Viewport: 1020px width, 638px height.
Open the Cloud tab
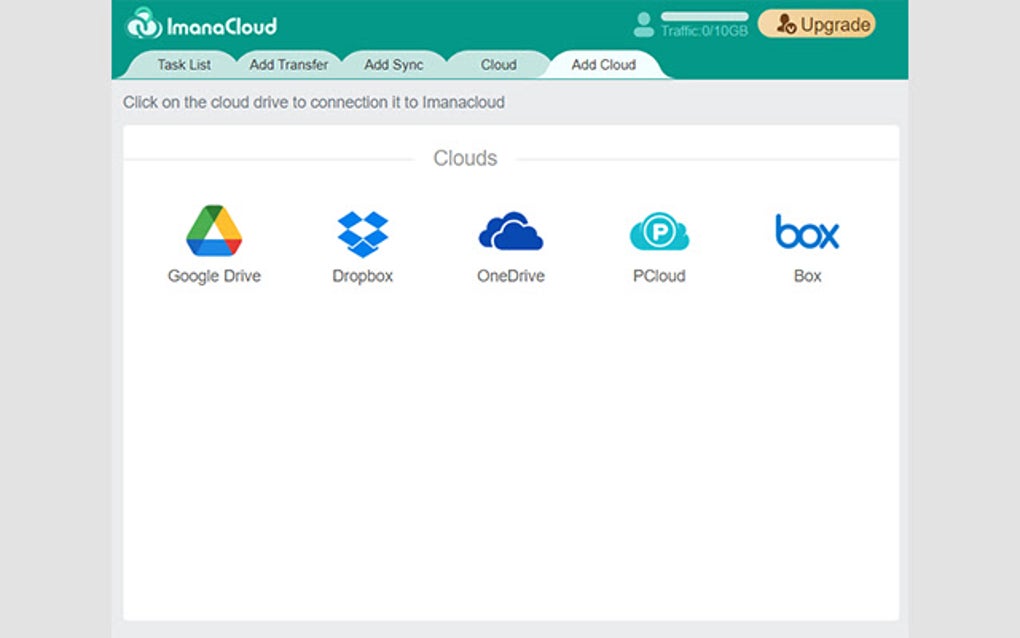tap(497, 64)
